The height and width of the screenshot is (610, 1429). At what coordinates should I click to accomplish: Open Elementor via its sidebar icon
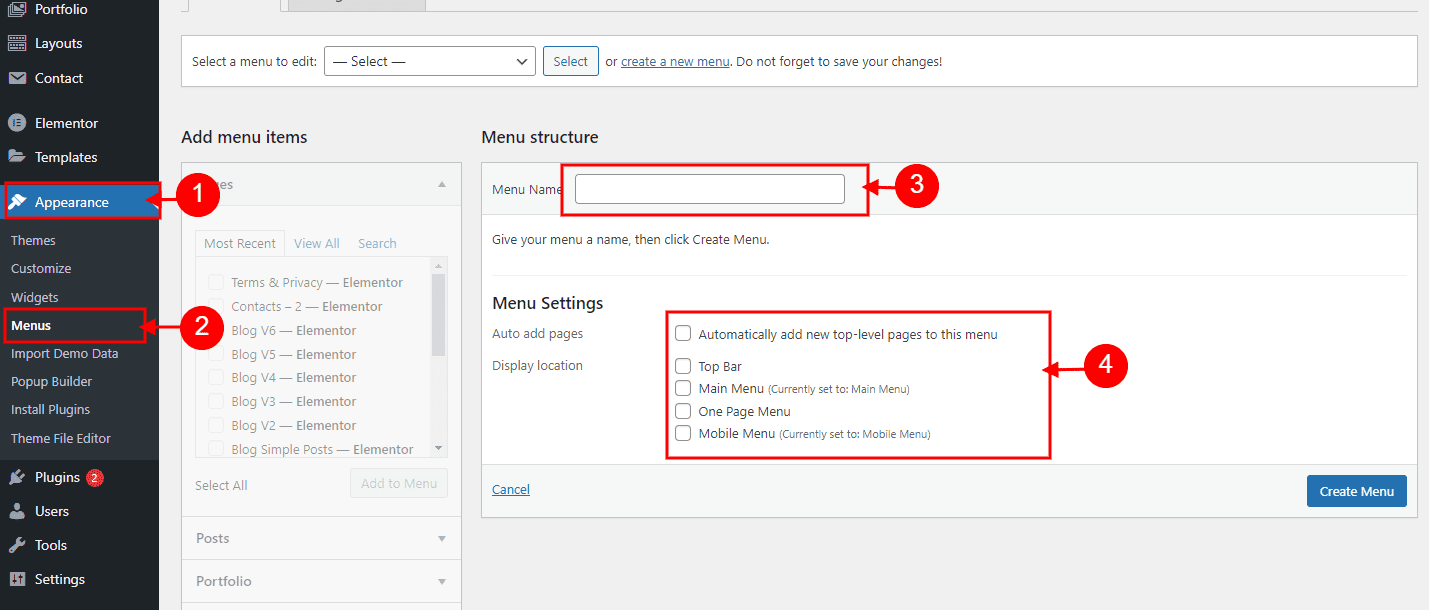(x=17, y=123)
